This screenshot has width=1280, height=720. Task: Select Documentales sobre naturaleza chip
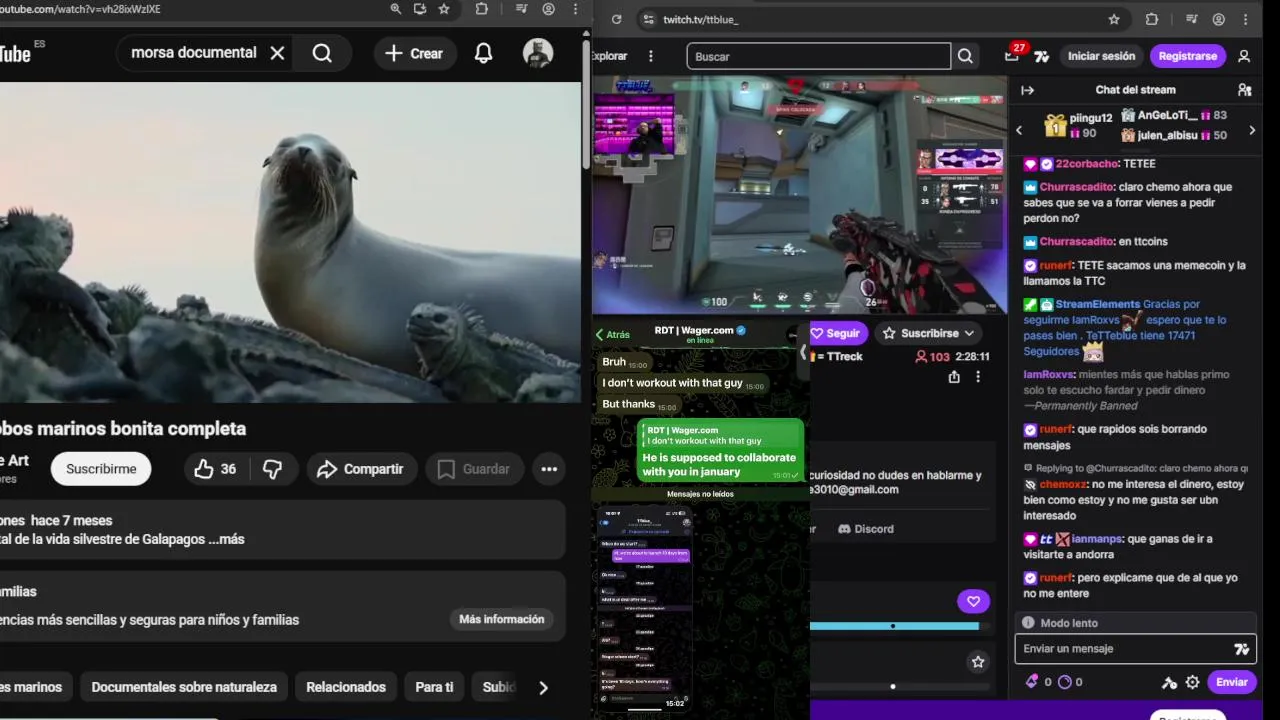tap(184, 687)
